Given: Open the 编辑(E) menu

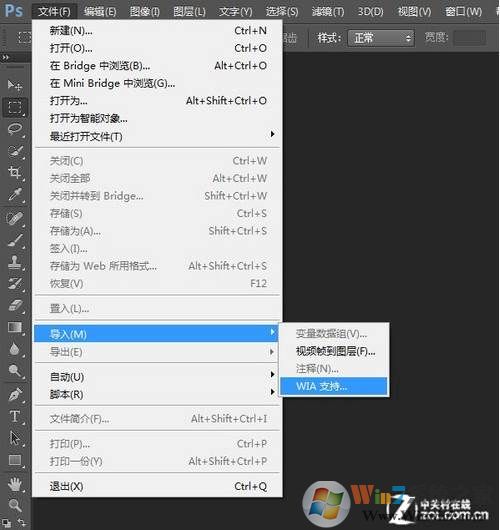Looking at the screenshot, I should (x=100, y=12).
